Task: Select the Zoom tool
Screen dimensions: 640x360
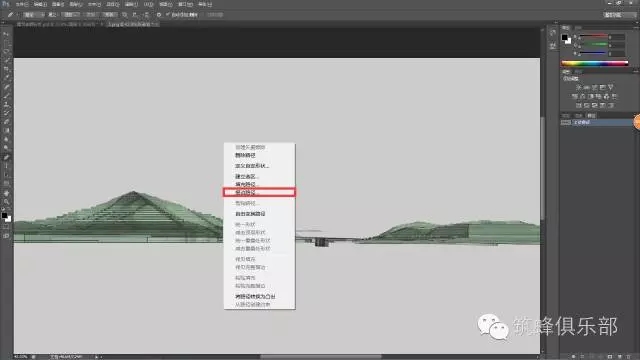Action: pos(6,202)
